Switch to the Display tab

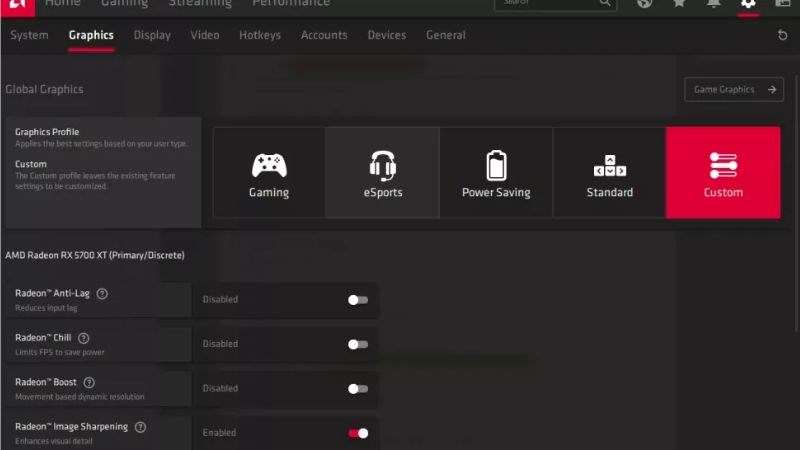152,35
